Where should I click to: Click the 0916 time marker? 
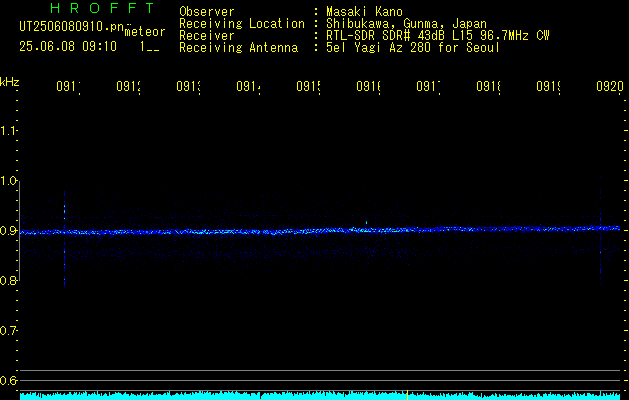368,86
